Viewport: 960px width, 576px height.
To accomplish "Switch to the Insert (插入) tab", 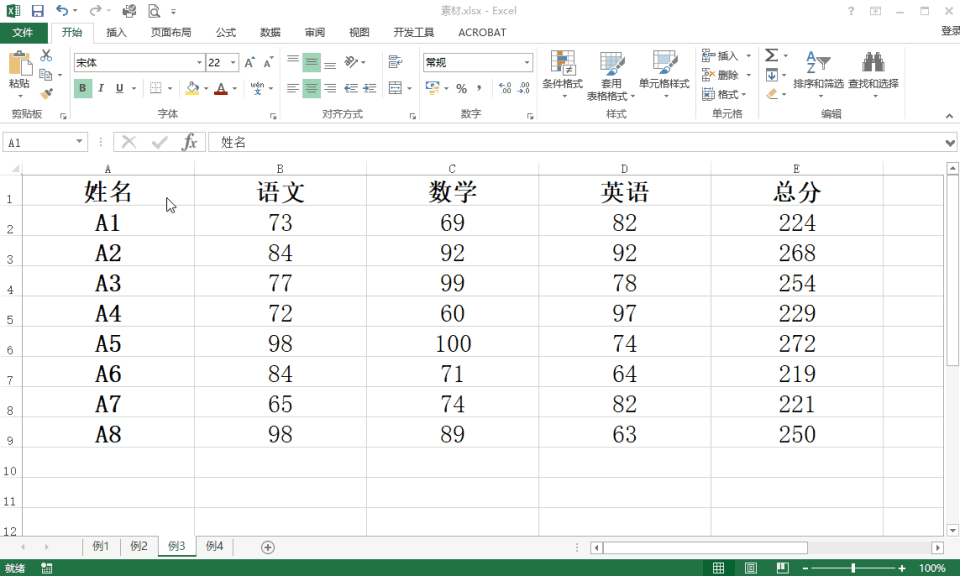I will click(116, 32).
